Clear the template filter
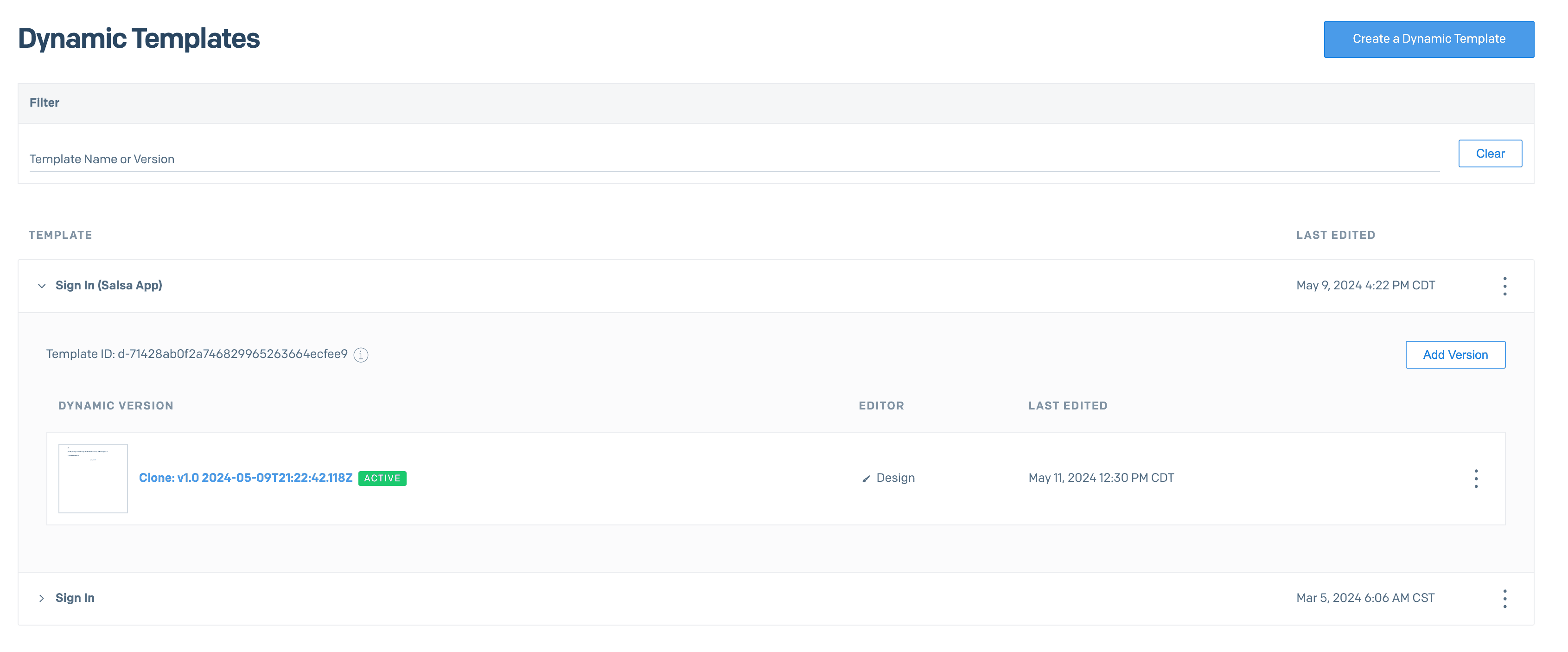1568x652 pixels. [1490, 153]
